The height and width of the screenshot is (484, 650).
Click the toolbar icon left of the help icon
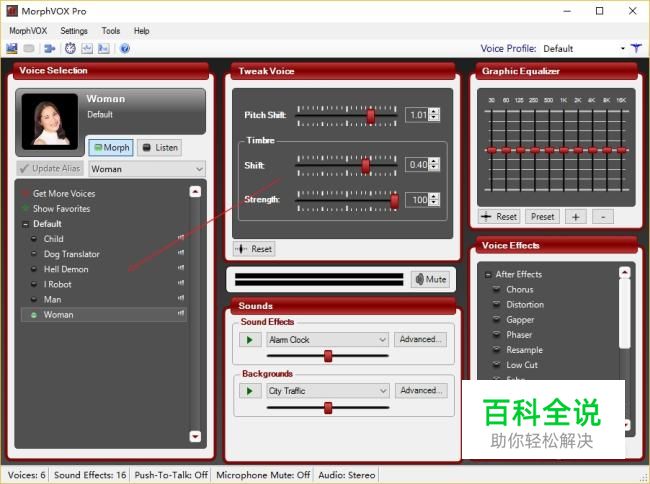pos(103,48)
